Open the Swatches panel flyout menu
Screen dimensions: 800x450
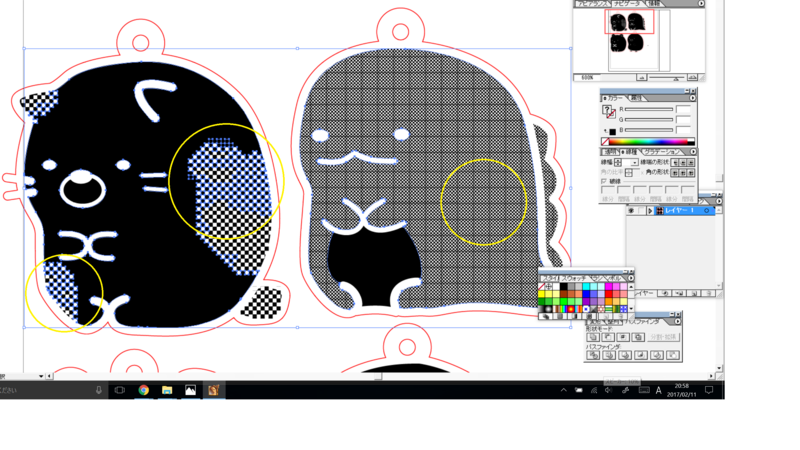(x=631, y=278)
